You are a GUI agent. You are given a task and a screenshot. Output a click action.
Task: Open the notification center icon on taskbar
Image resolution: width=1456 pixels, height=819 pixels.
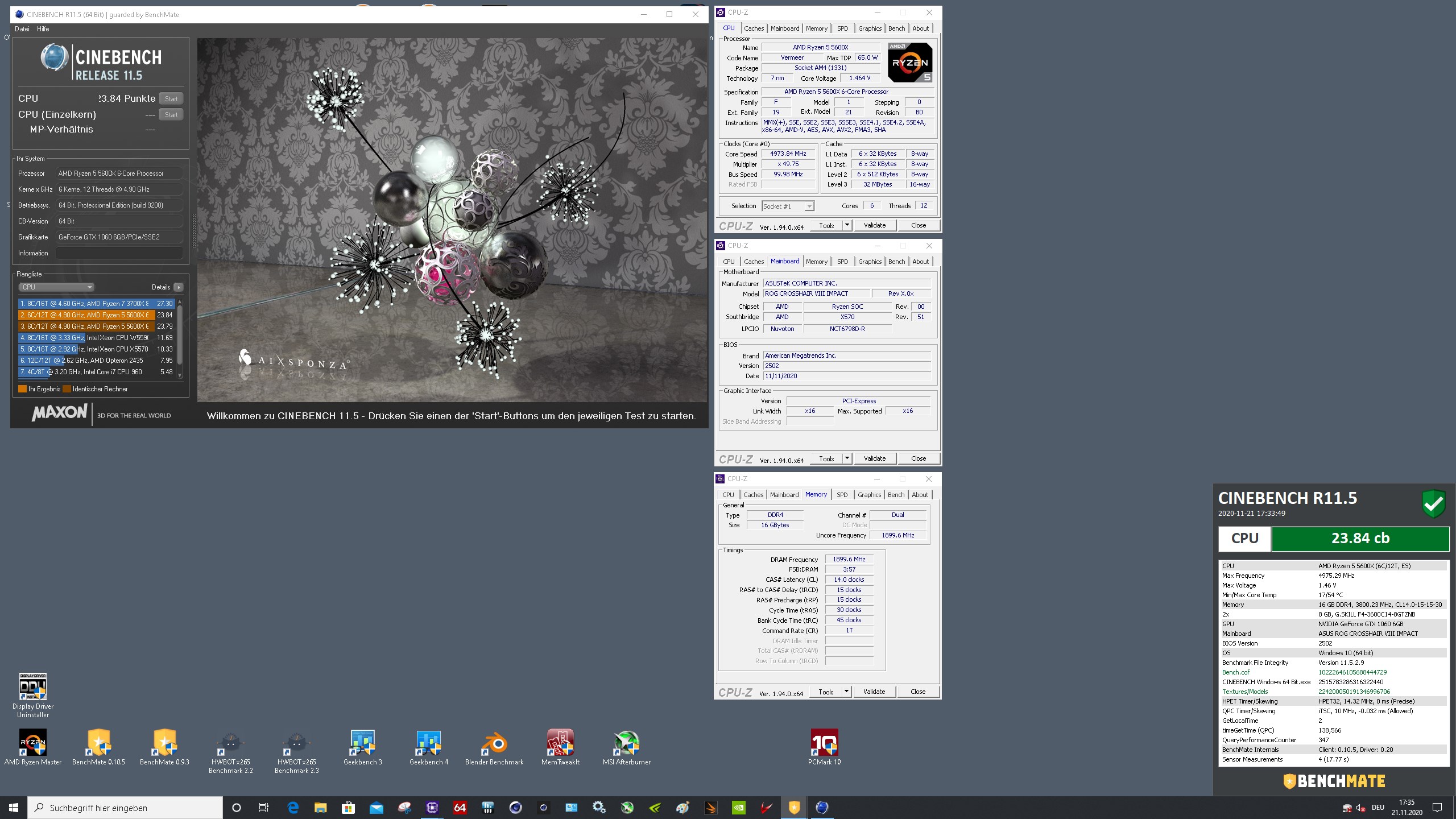click(x=1437, y=808)
